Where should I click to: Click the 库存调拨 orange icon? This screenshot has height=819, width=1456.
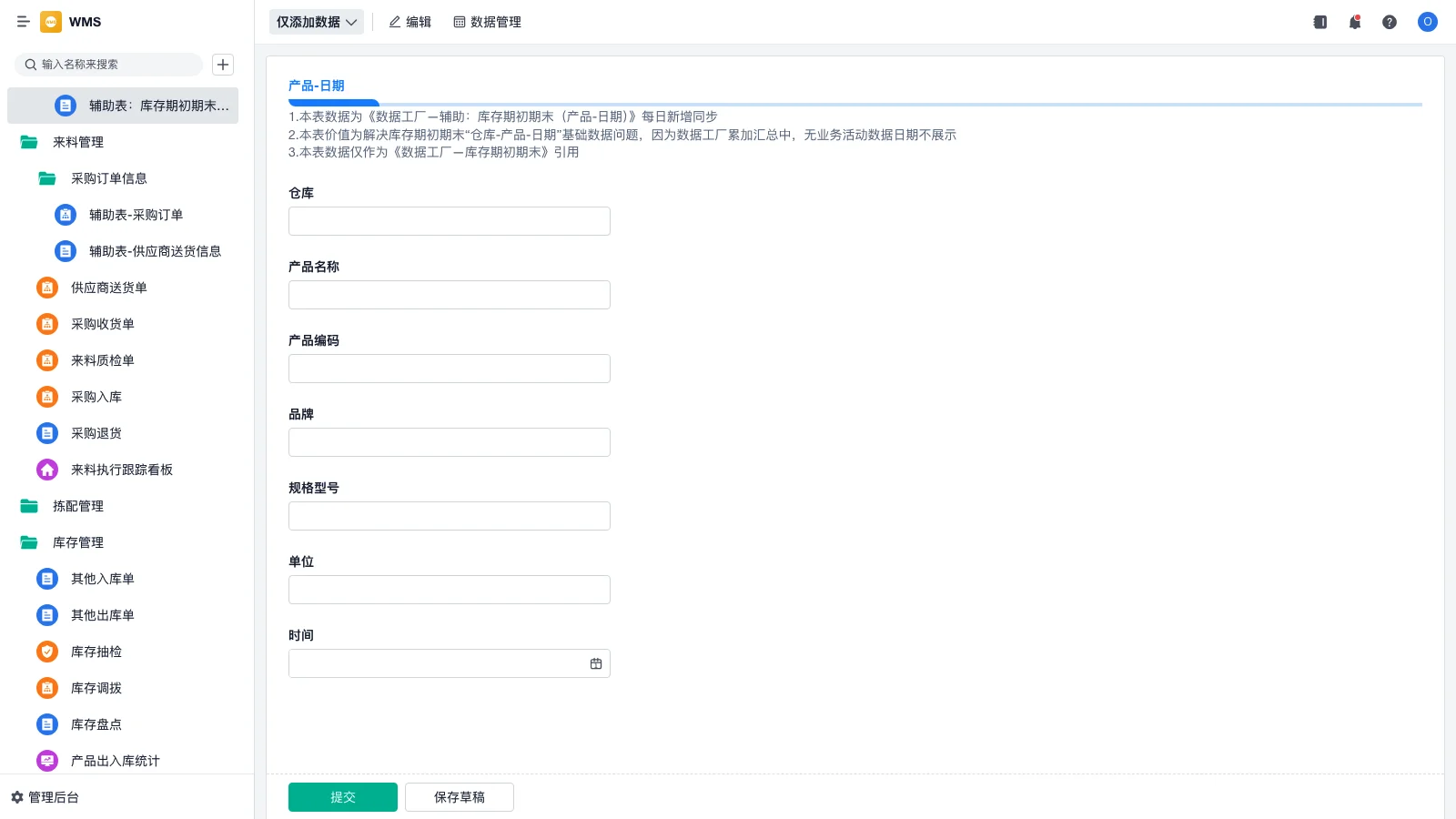point(47,688)
